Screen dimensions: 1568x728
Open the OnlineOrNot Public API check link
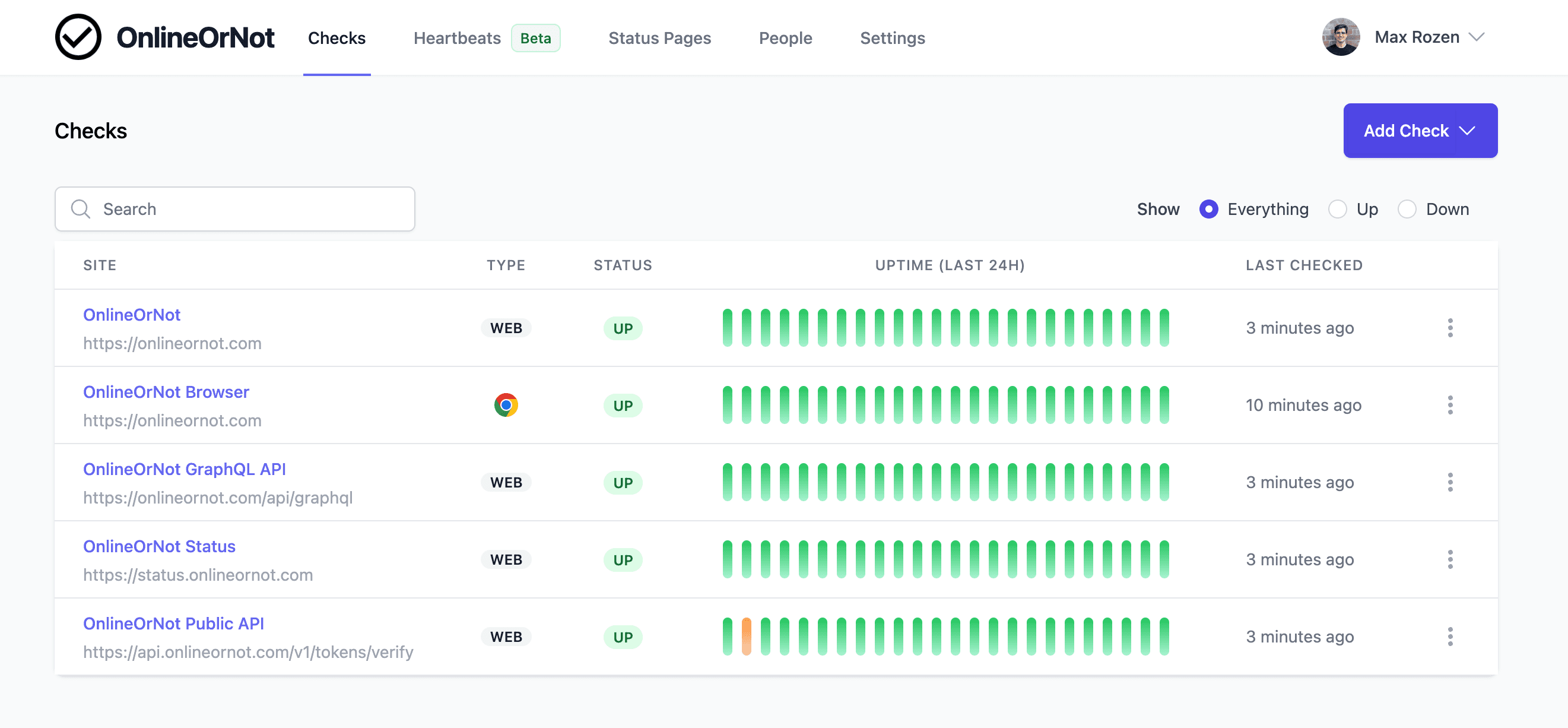pos(173,623)
